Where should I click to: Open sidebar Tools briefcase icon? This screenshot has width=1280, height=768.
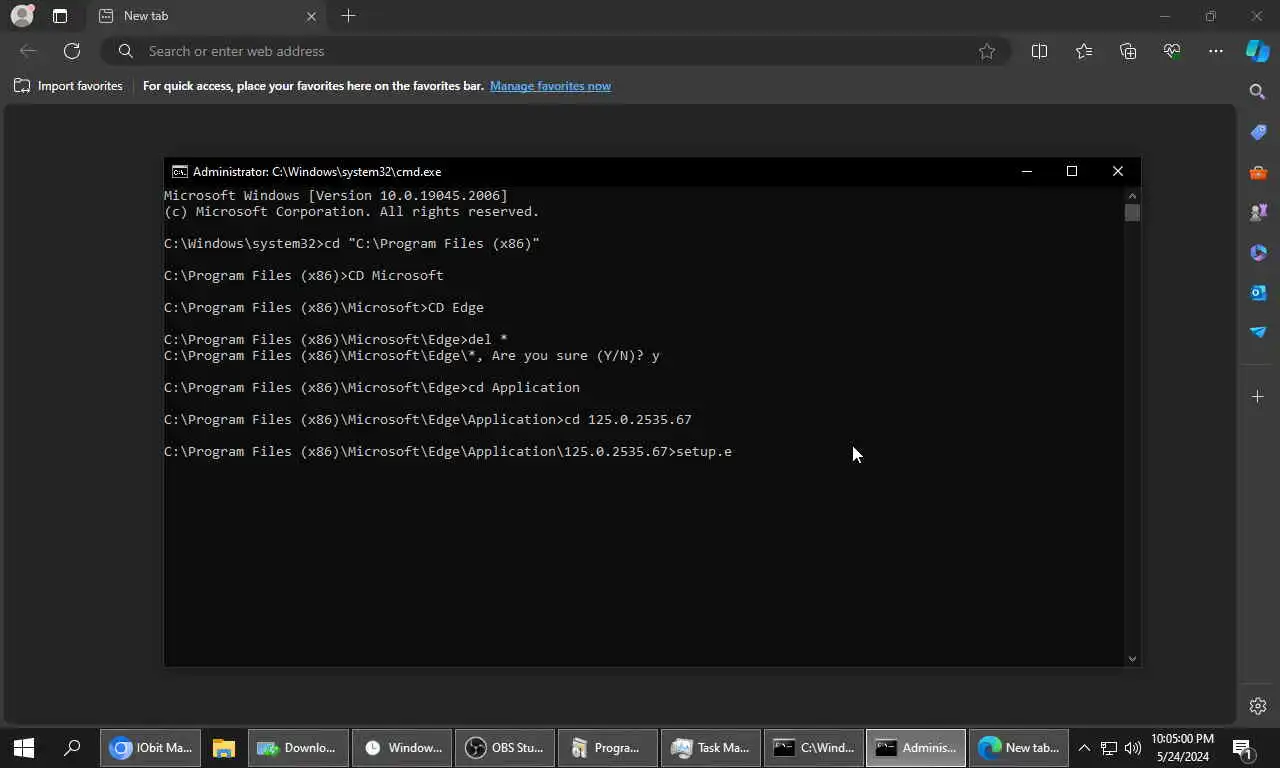coord(1258,172)
